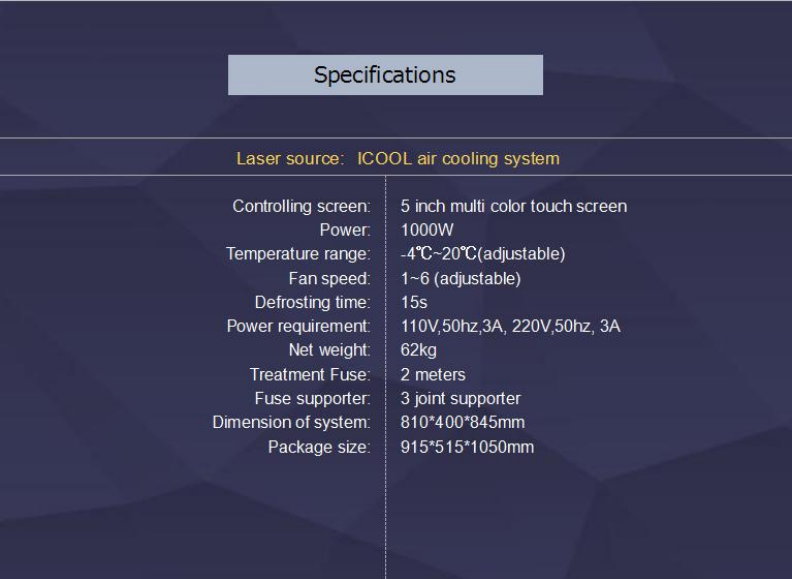
Task: Select the 1000W power value
Action: click(427, 230)
